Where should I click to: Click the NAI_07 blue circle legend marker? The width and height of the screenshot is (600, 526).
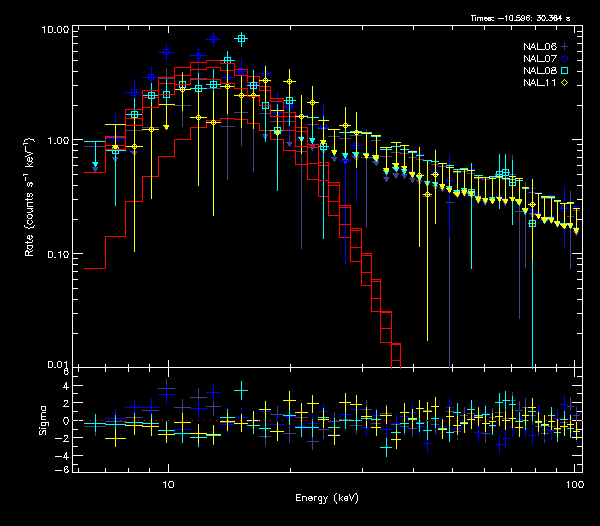(565, 59)
